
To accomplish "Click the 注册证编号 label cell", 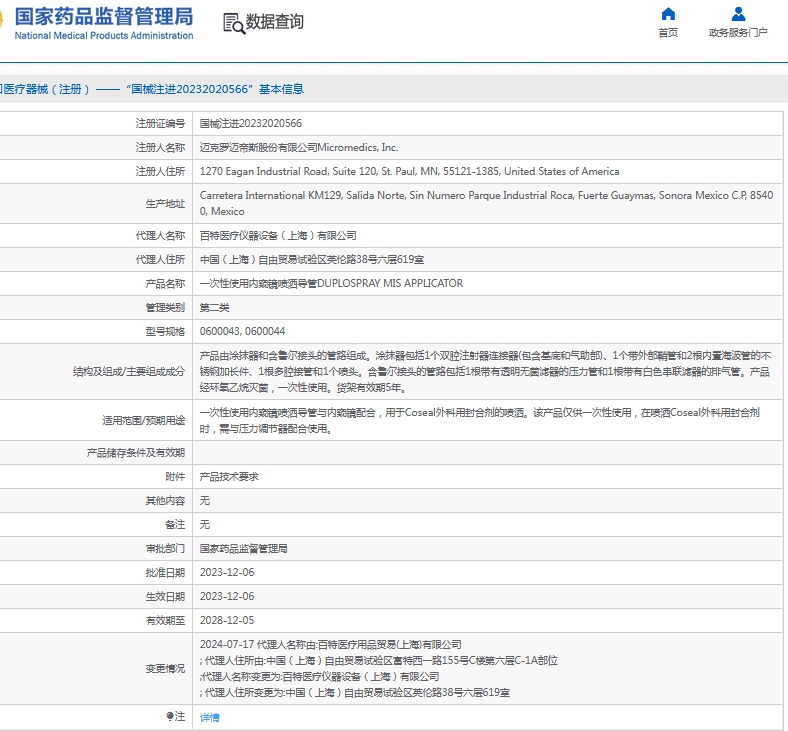I will (x=160, y=124).
